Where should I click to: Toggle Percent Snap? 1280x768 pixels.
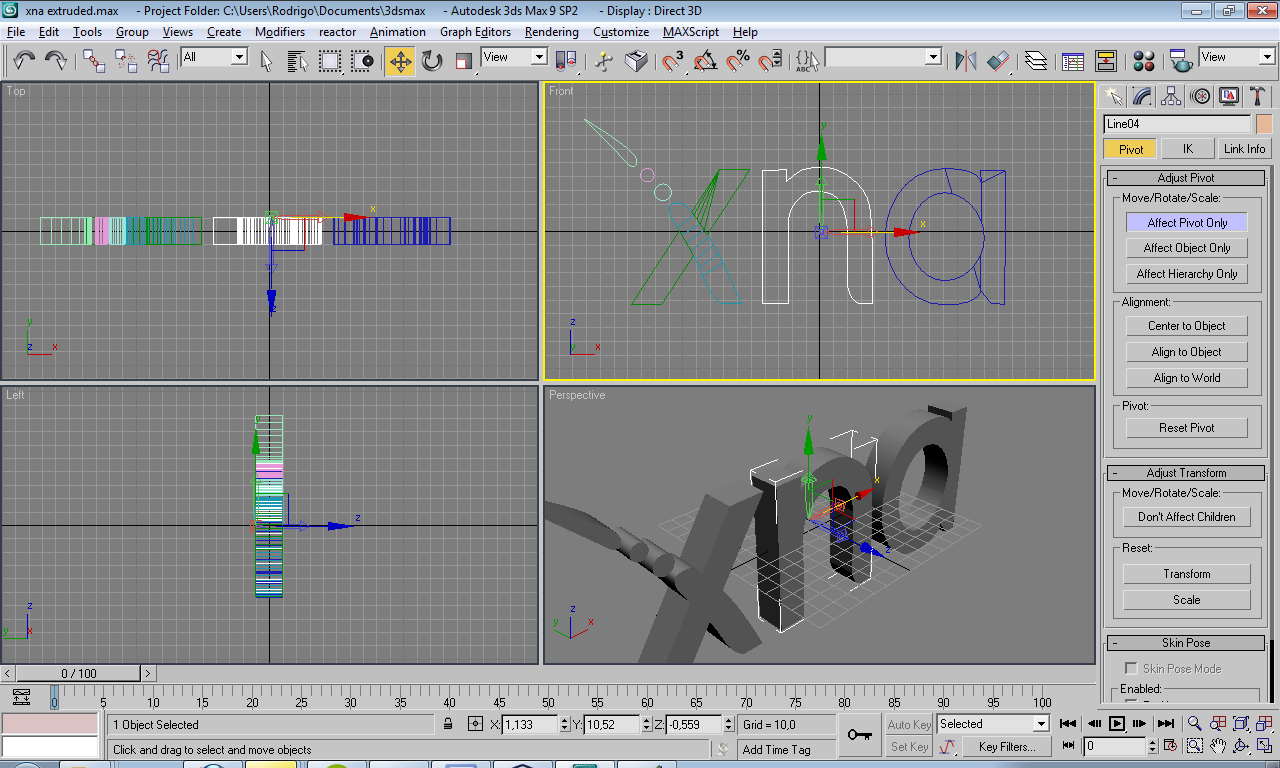[738, 61]
